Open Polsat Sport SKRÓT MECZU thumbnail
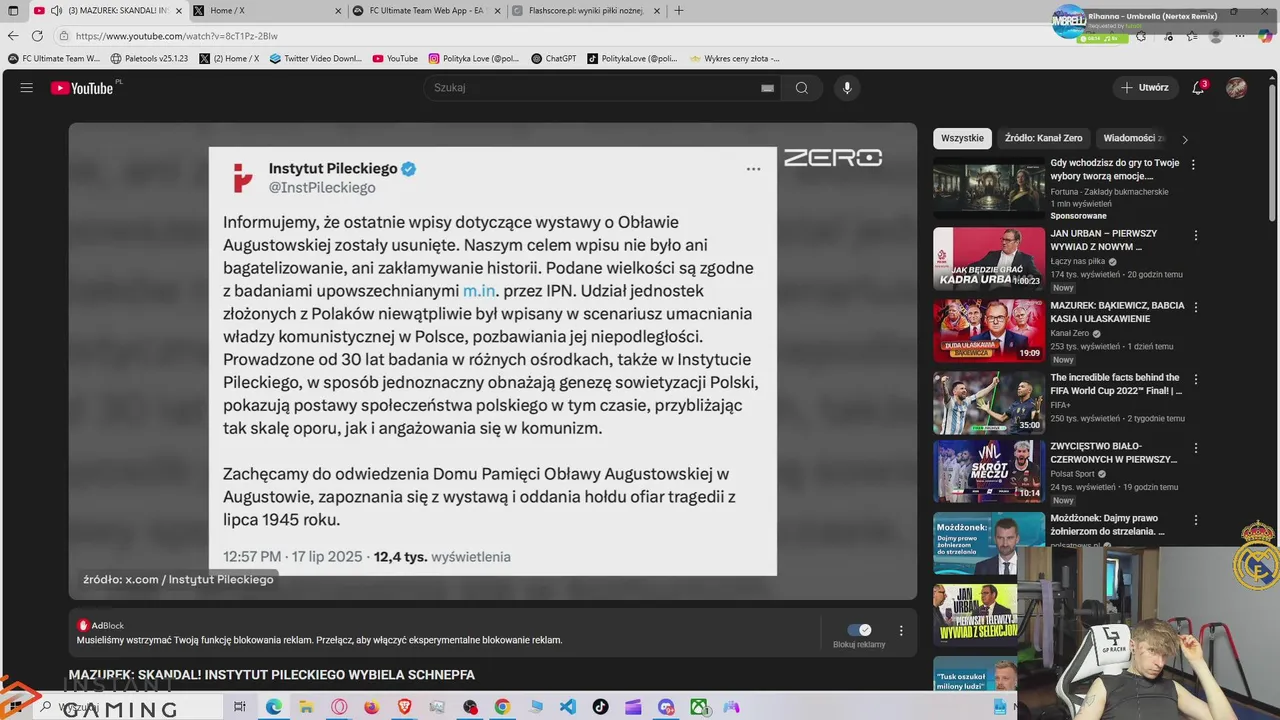 [x=988, y=471]
